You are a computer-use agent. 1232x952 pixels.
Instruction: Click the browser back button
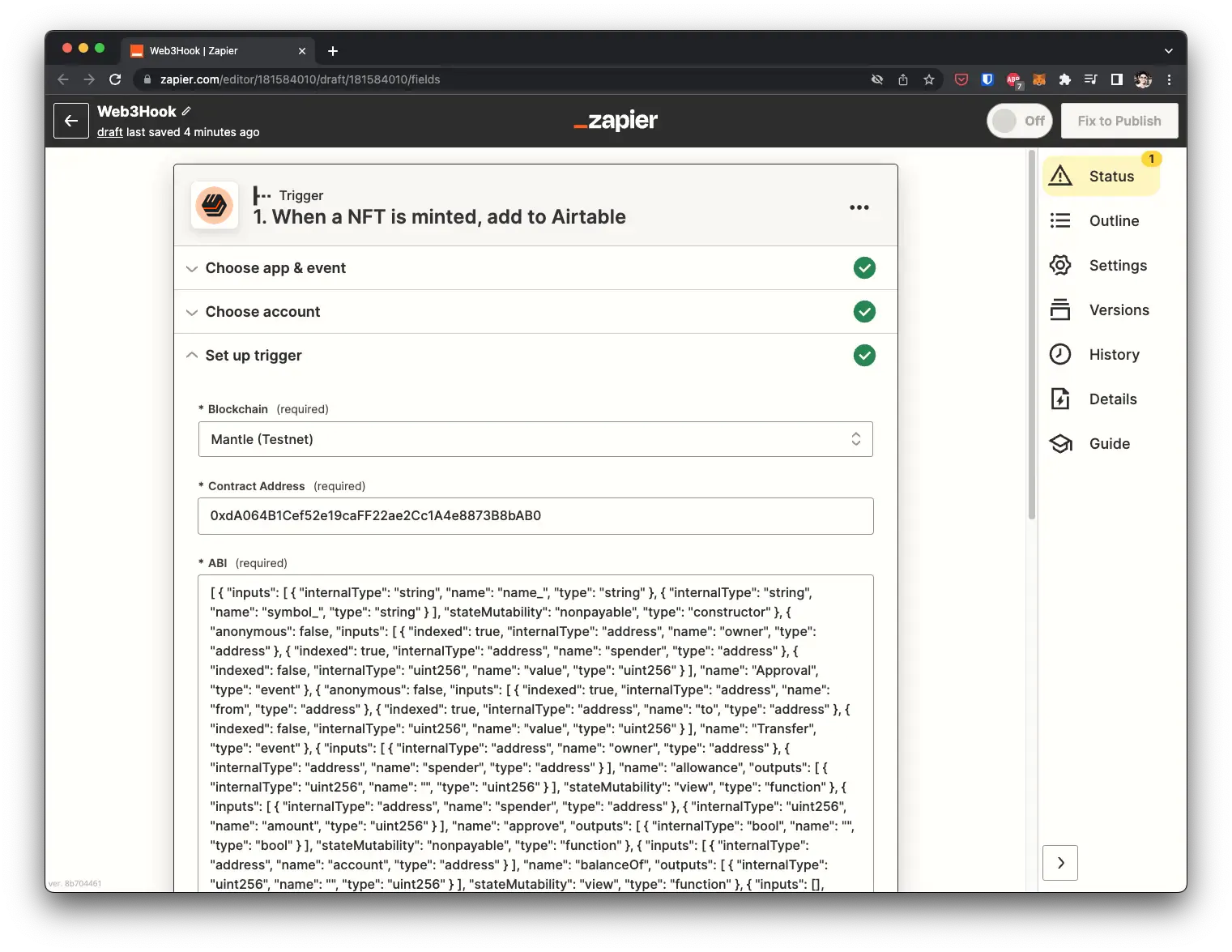pyautogui.click(x=63, y=79)
